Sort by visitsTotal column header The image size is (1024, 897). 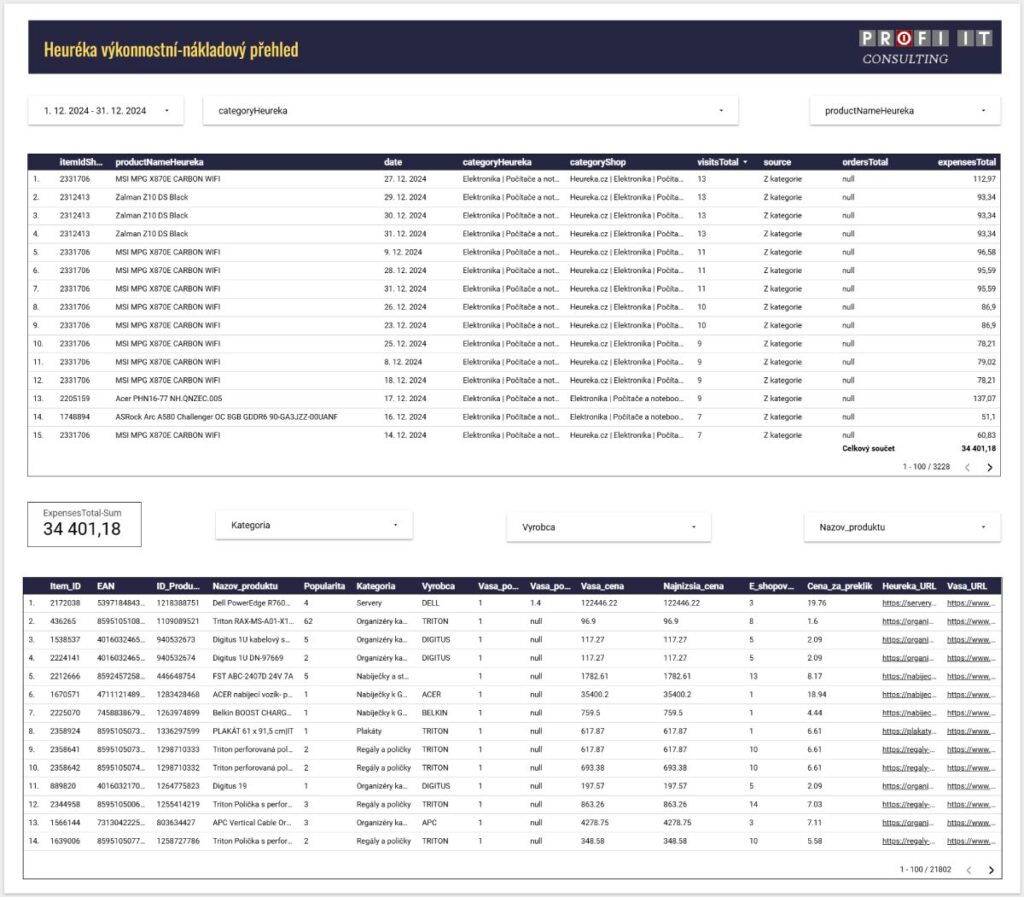tap(718, 163)
